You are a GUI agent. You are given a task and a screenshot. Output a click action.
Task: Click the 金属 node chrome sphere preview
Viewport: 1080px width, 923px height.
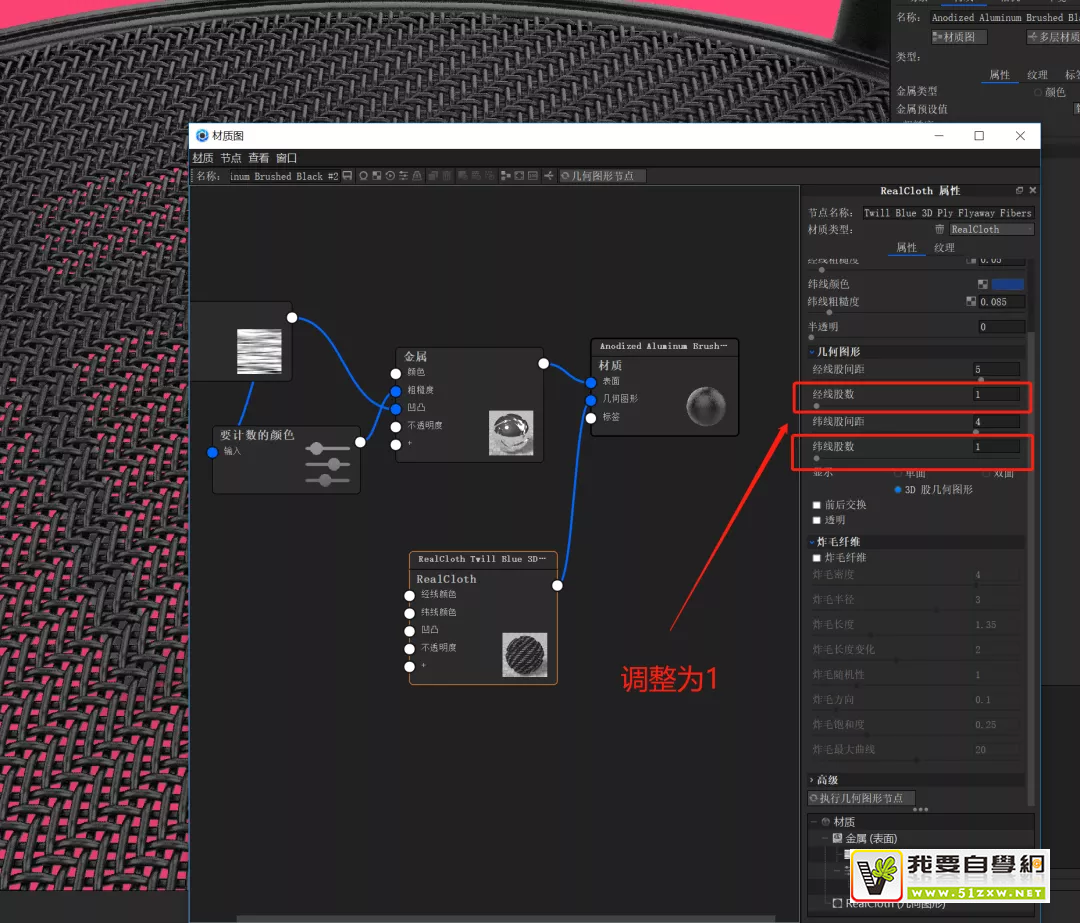pos(510,432)
